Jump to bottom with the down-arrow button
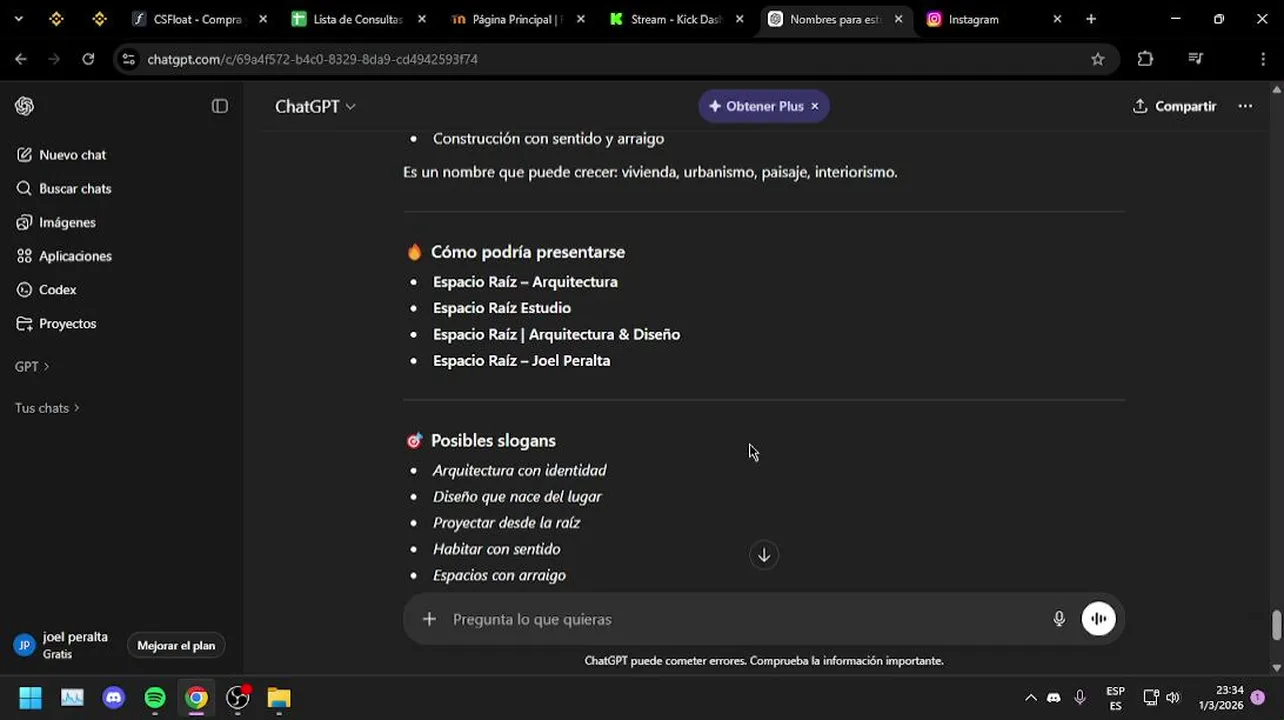Viewport: 1284px width, 720px height. [764, 555]
